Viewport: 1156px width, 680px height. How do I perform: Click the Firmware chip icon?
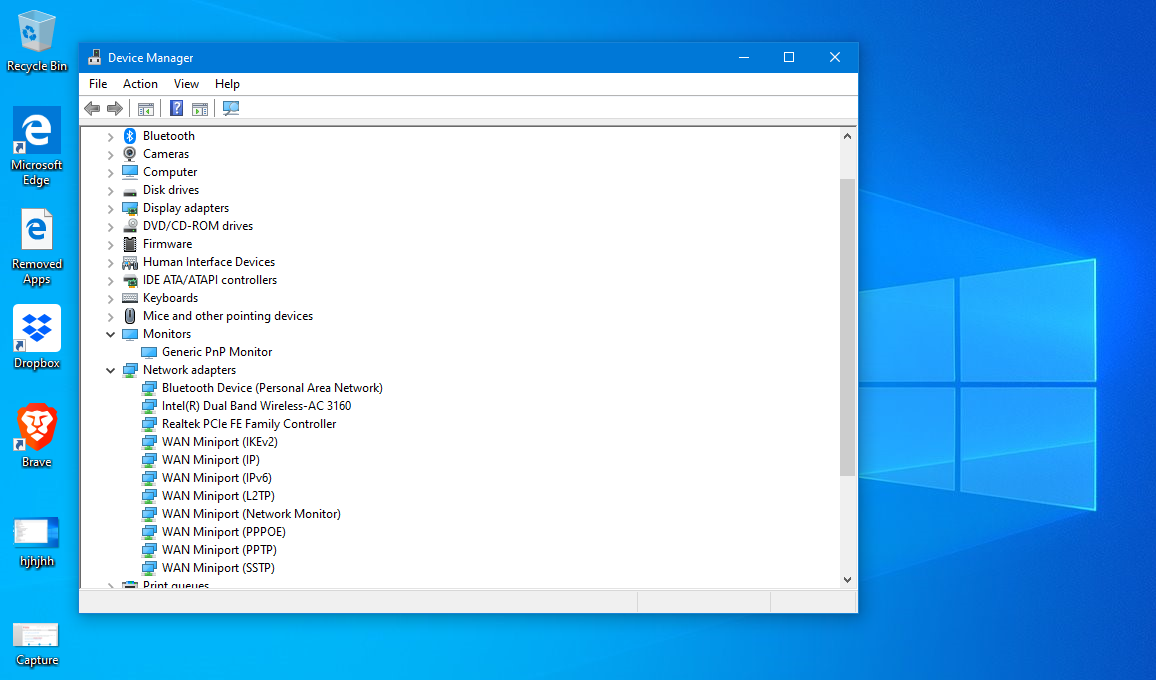coord(130,244)
